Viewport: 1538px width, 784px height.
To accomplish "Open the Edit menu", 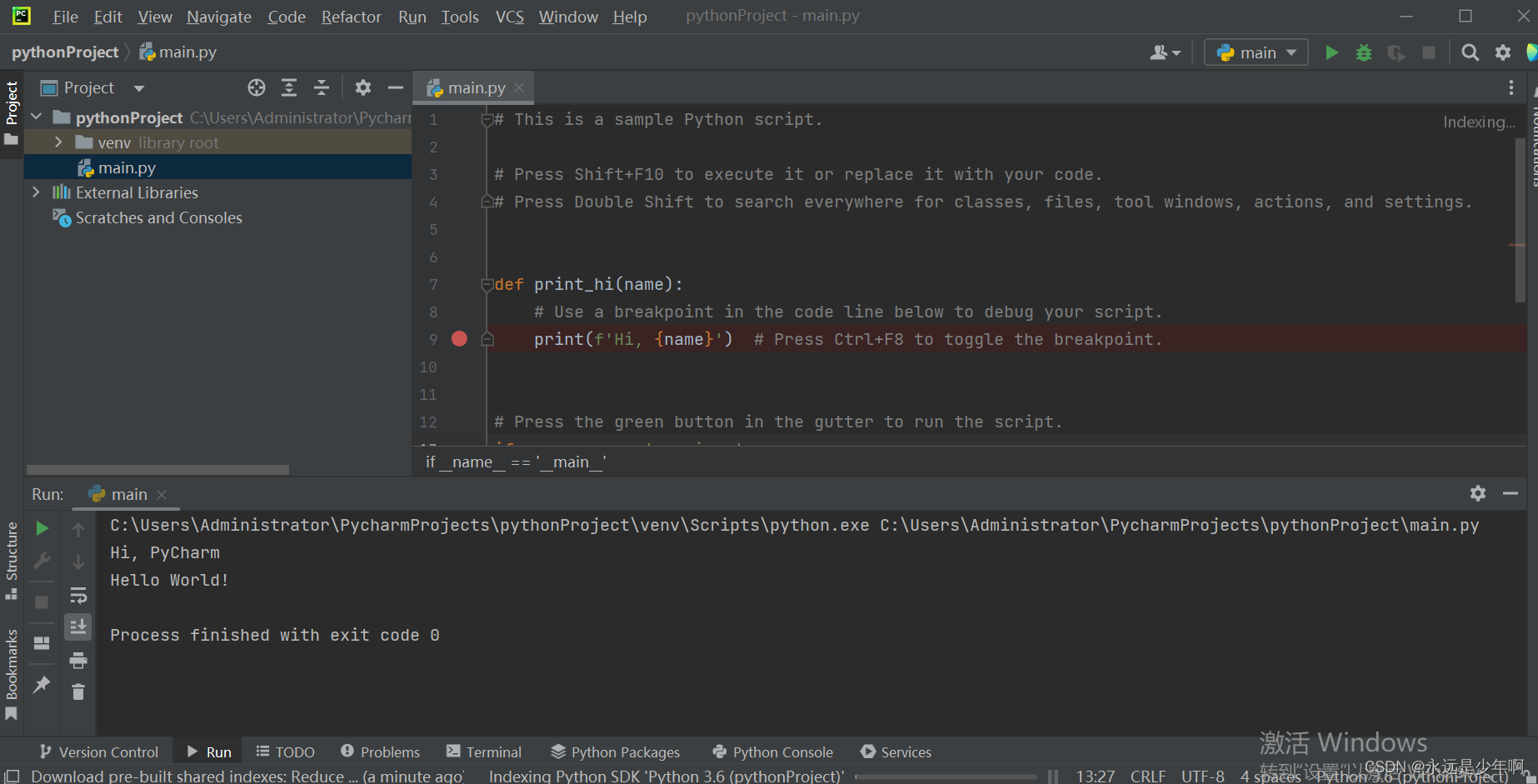I will click(108, 17).
